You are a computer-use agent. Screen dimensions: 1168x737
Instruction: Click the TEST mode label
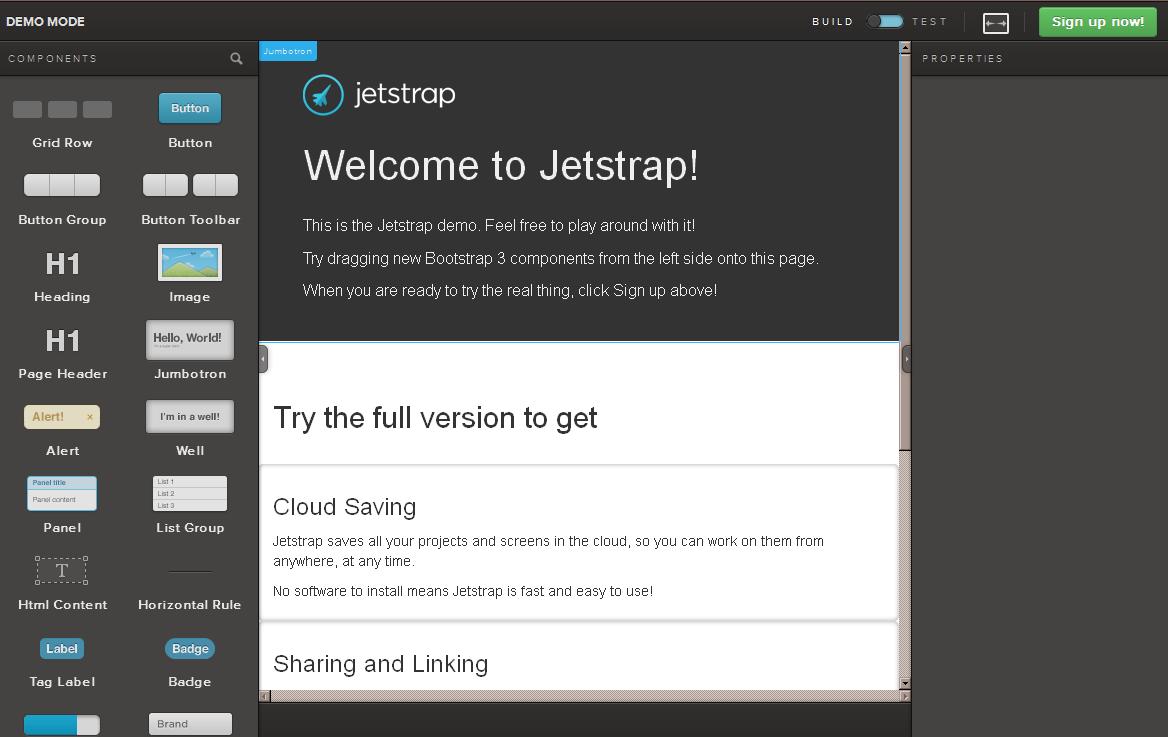click(929, 22)
